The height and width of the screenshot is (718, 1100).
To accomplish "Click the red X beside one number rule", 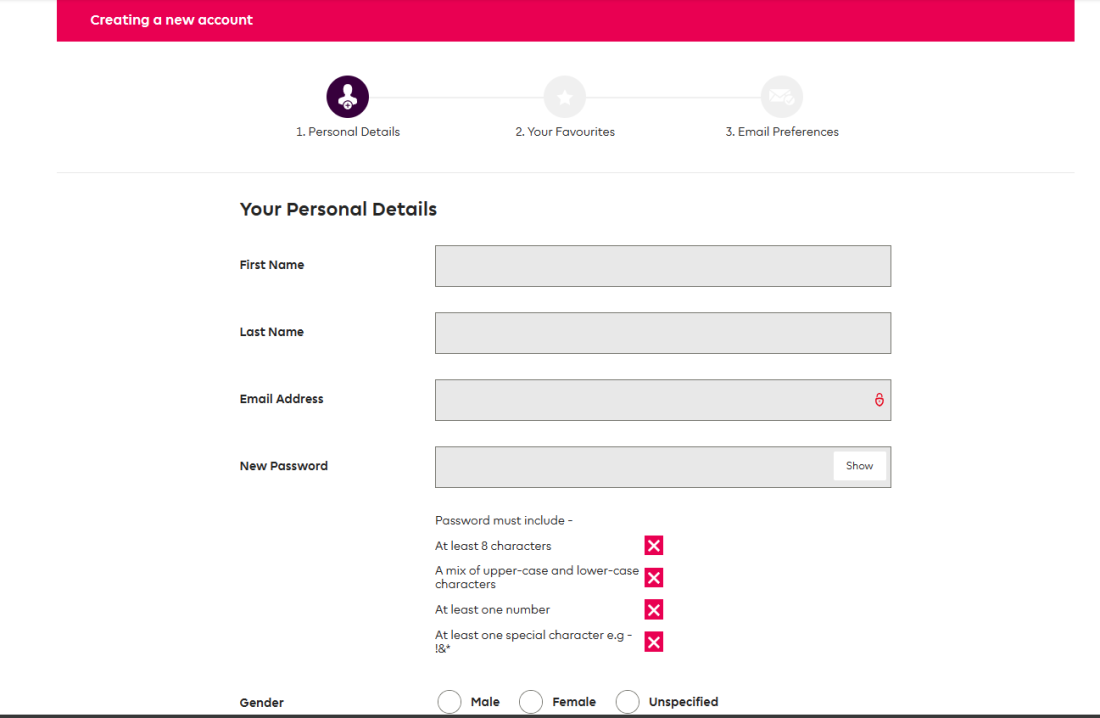I will (x=654, y=610).
